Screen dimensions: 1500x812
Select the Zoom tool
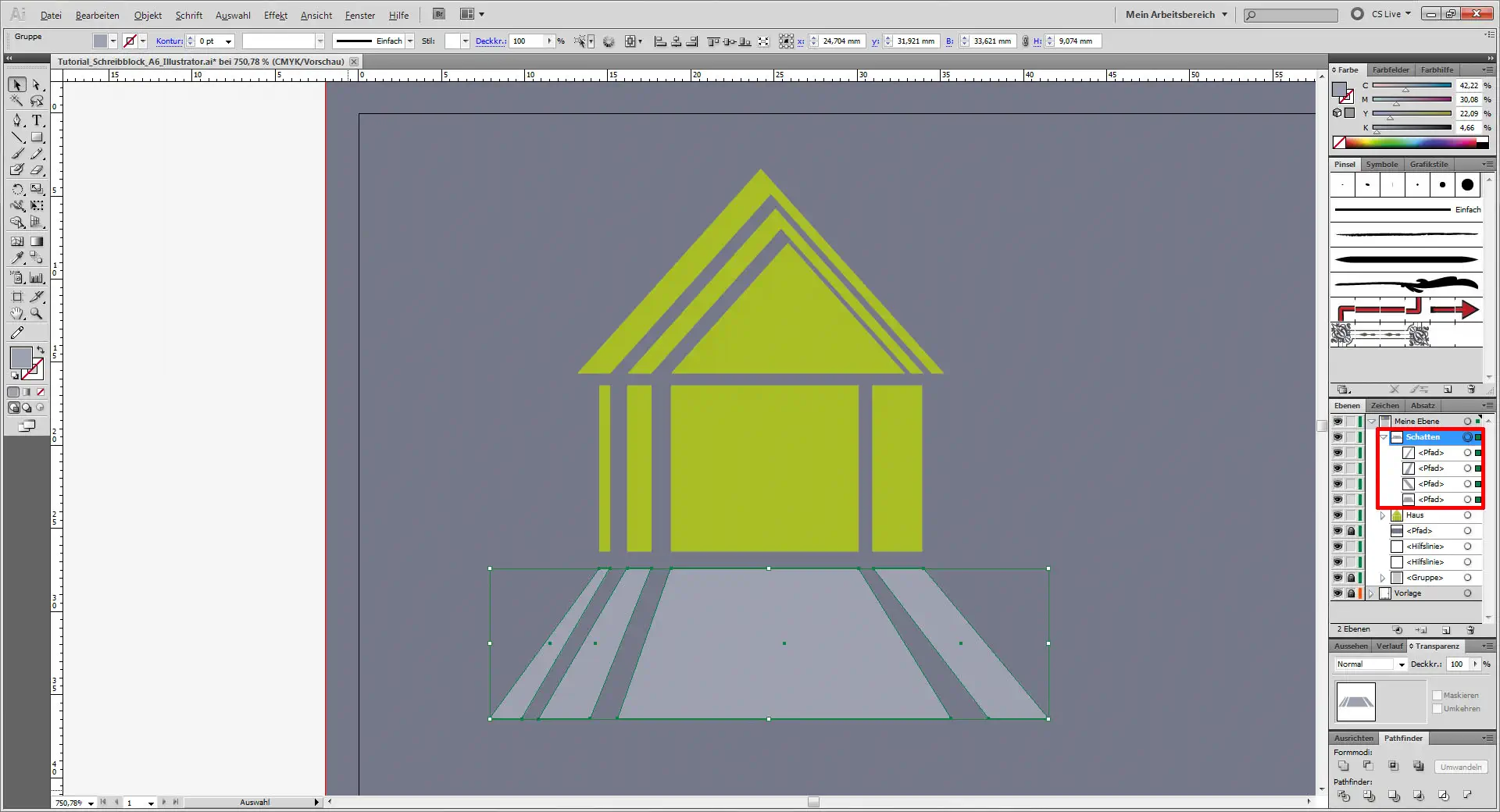(36, 312)
